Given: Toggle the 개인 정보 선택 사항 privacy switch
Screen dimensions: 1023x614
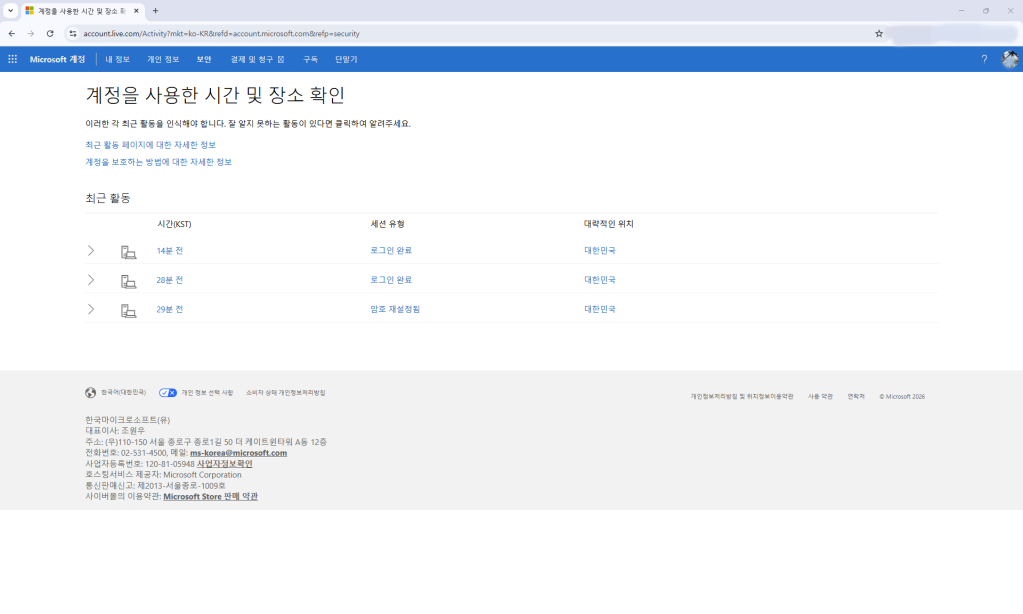Looking at the screenshot, I should 168,392.
